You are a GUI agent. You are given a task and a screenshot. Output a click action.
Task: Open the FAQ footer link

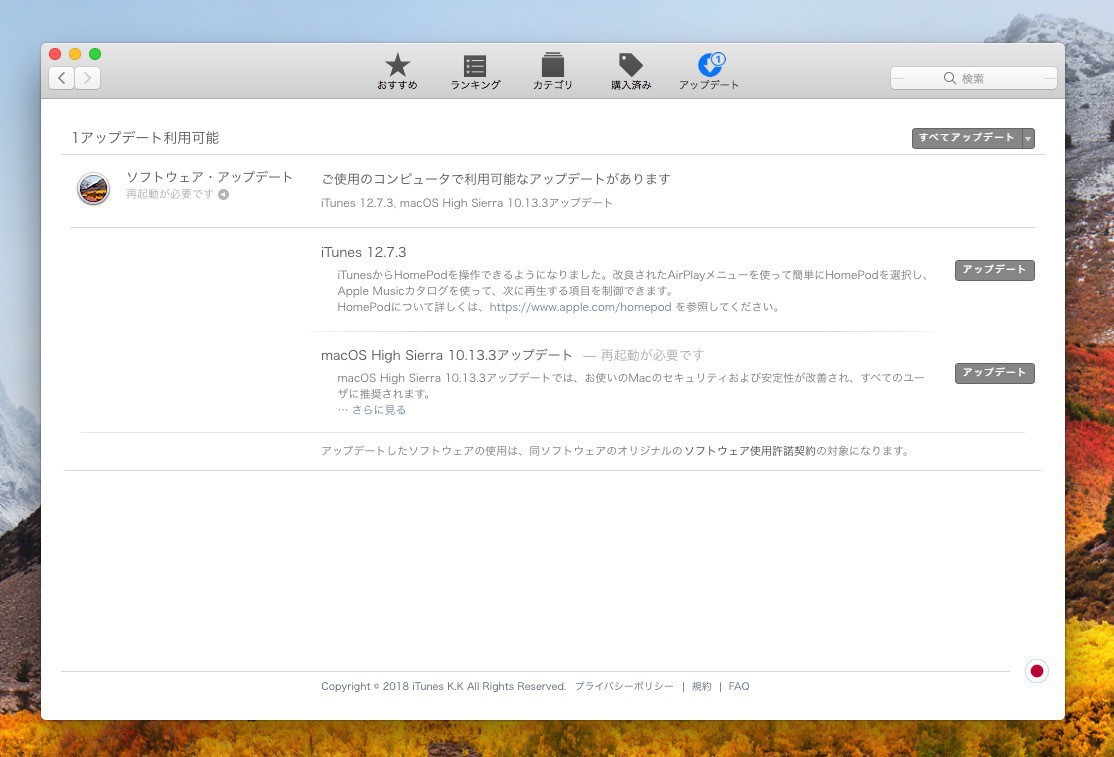(738, 687)
